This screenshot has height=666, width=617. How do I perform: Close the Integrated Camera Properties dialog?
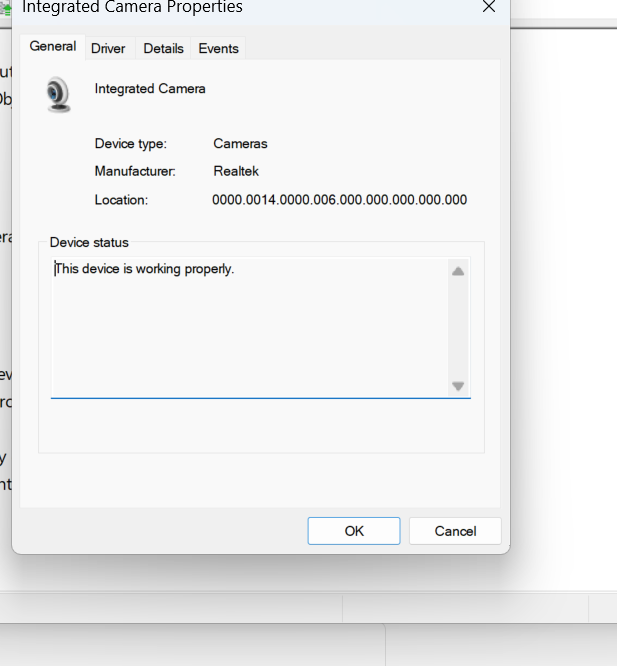tap(489, 6)
